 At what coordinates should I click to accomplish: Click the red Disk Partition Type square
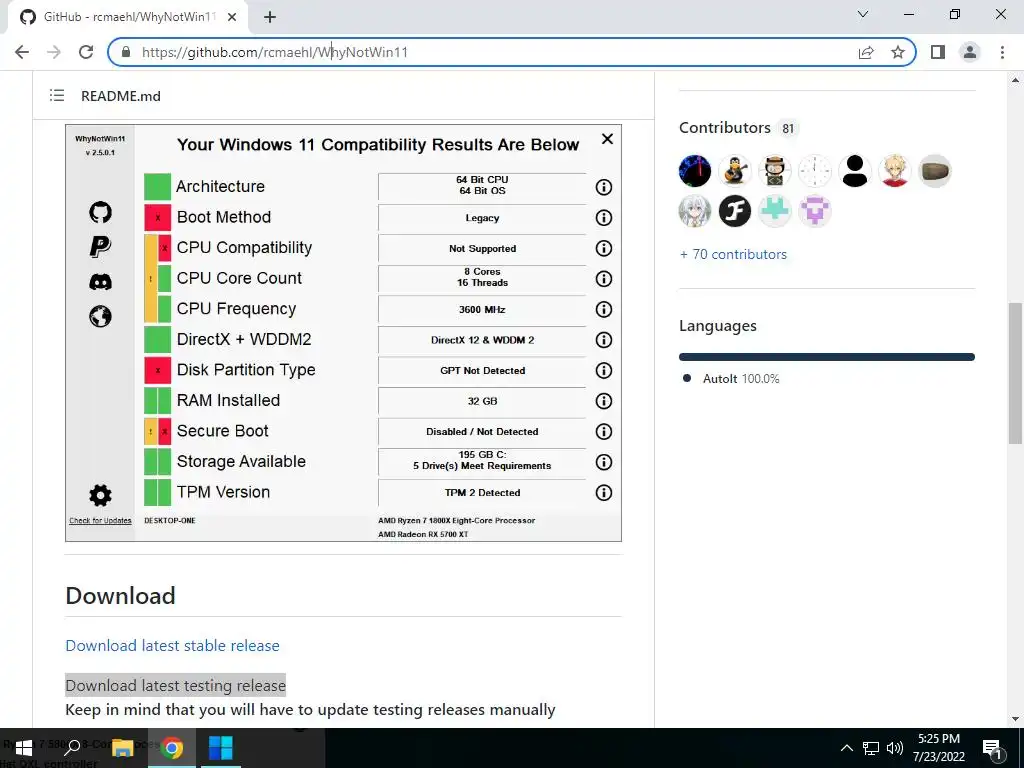click(x=157, y=370)
